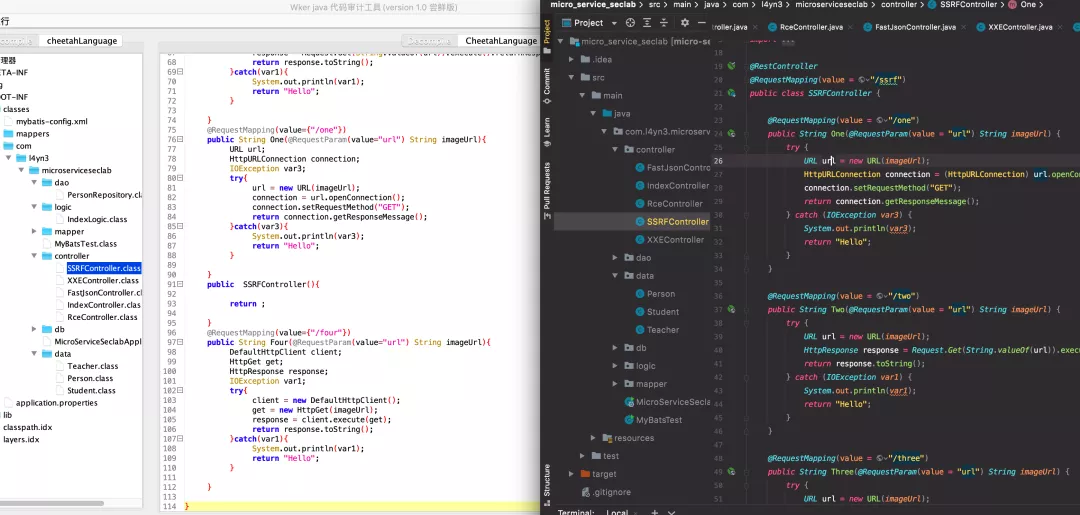This screenshot has width=1080, height=515.
Task: Select IndexController class in IntelliJ tree
Action: (673, 186)
